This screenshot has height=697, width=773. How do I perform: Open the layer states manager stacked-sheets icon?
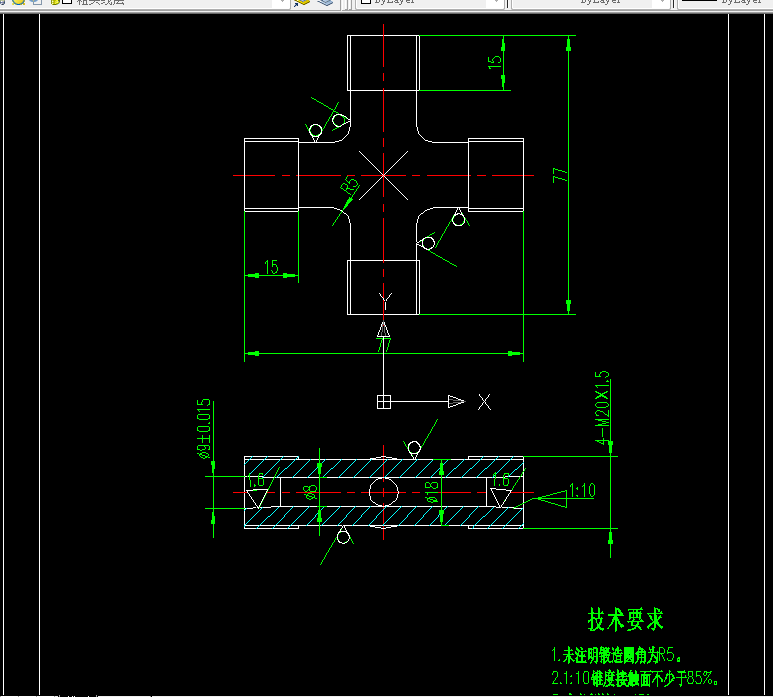point(325,2)
